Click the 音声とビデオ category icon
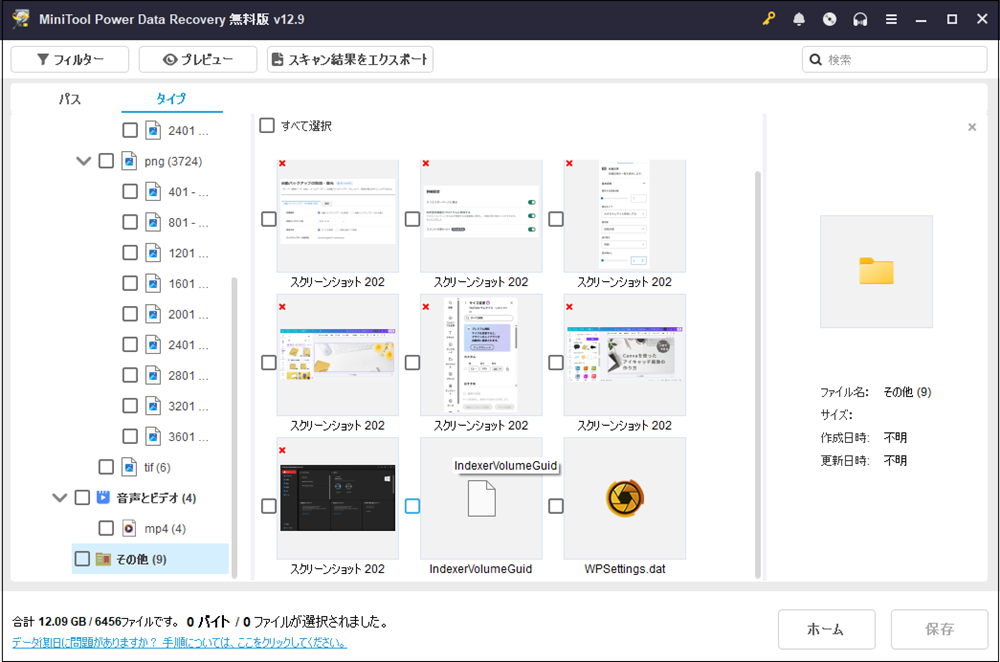This screenshot has width=1000, height=662. click(x=103, y=497)
